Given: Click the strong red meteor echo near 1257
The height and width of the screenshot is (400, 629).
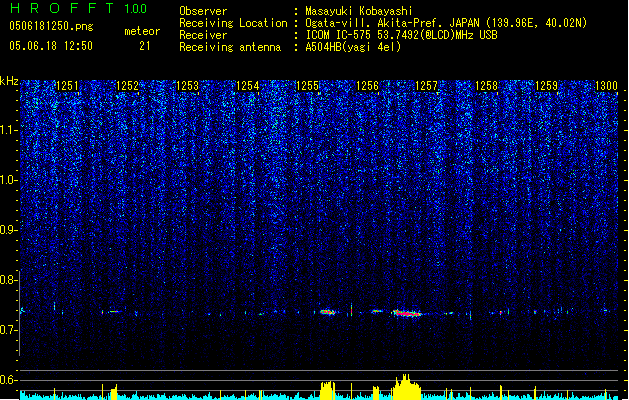Looking at the screenshot, I should pyautogui.click(x=407, y=313).
